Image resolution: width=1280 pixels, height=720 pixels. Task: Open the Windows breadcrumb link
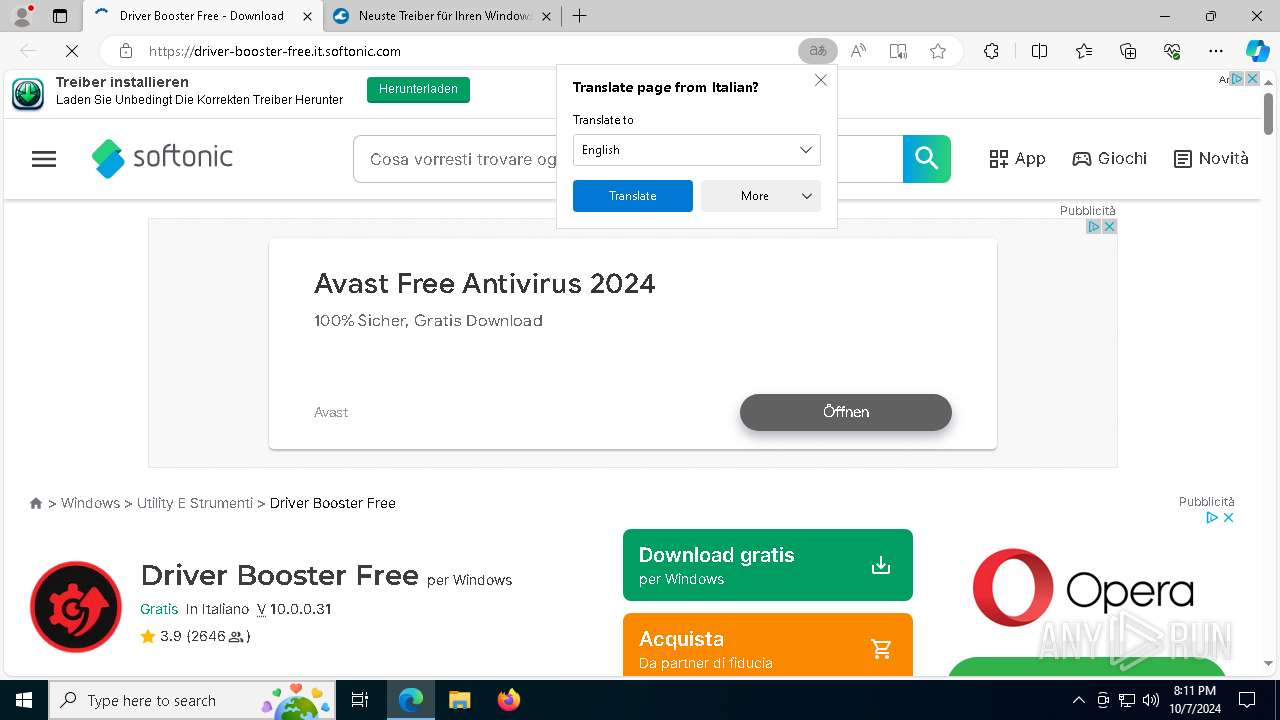[90, 503]
